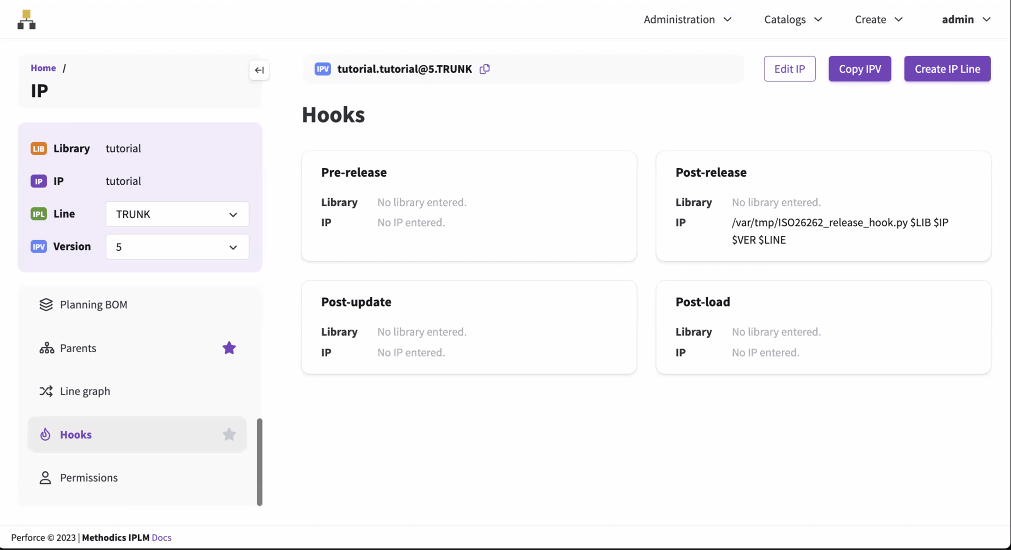
Task: Collapse the sidebar with arrow icon
Action: (x=259, y=70)
